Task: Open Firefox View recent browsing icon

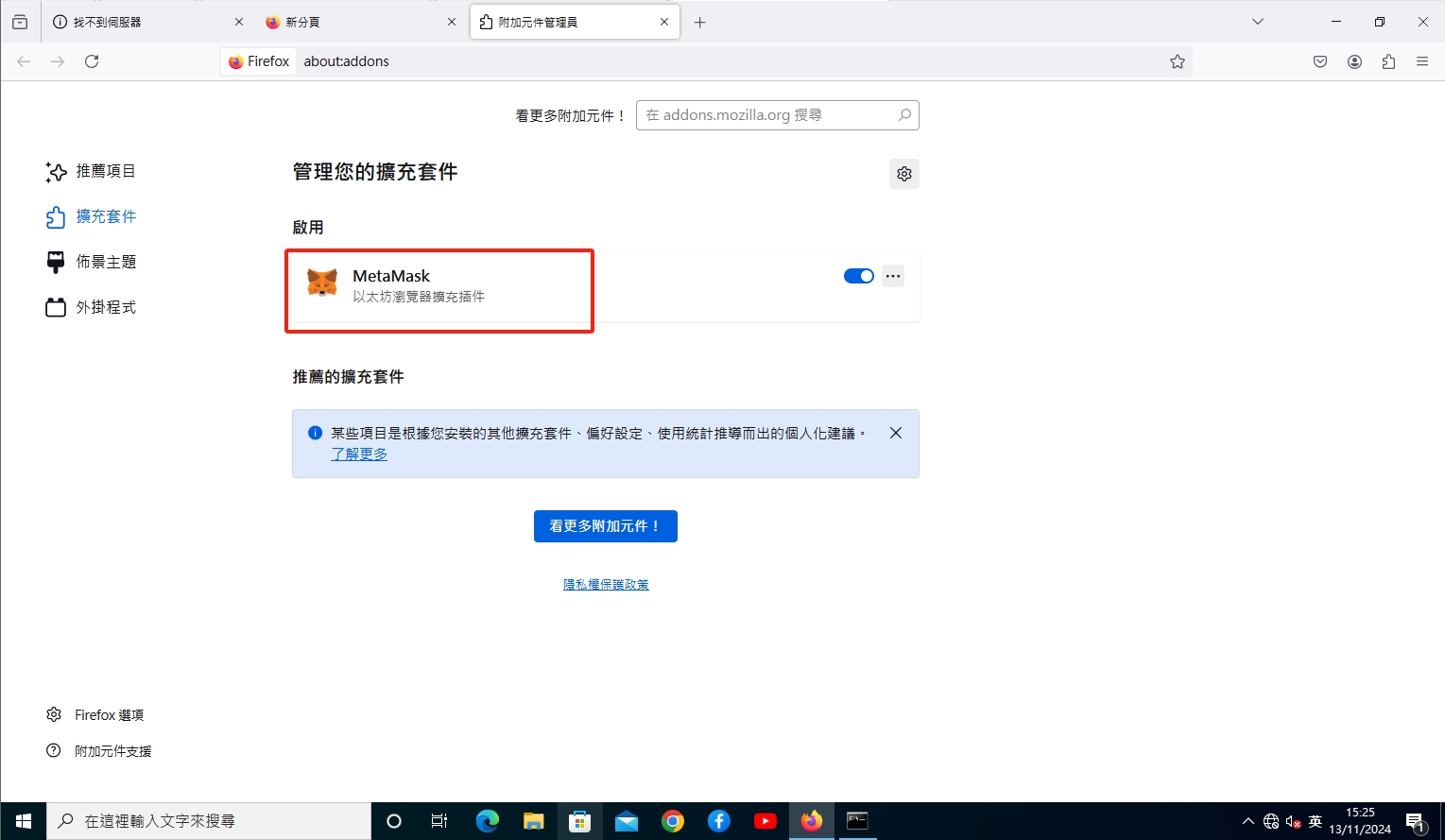Action: point(20,22)
